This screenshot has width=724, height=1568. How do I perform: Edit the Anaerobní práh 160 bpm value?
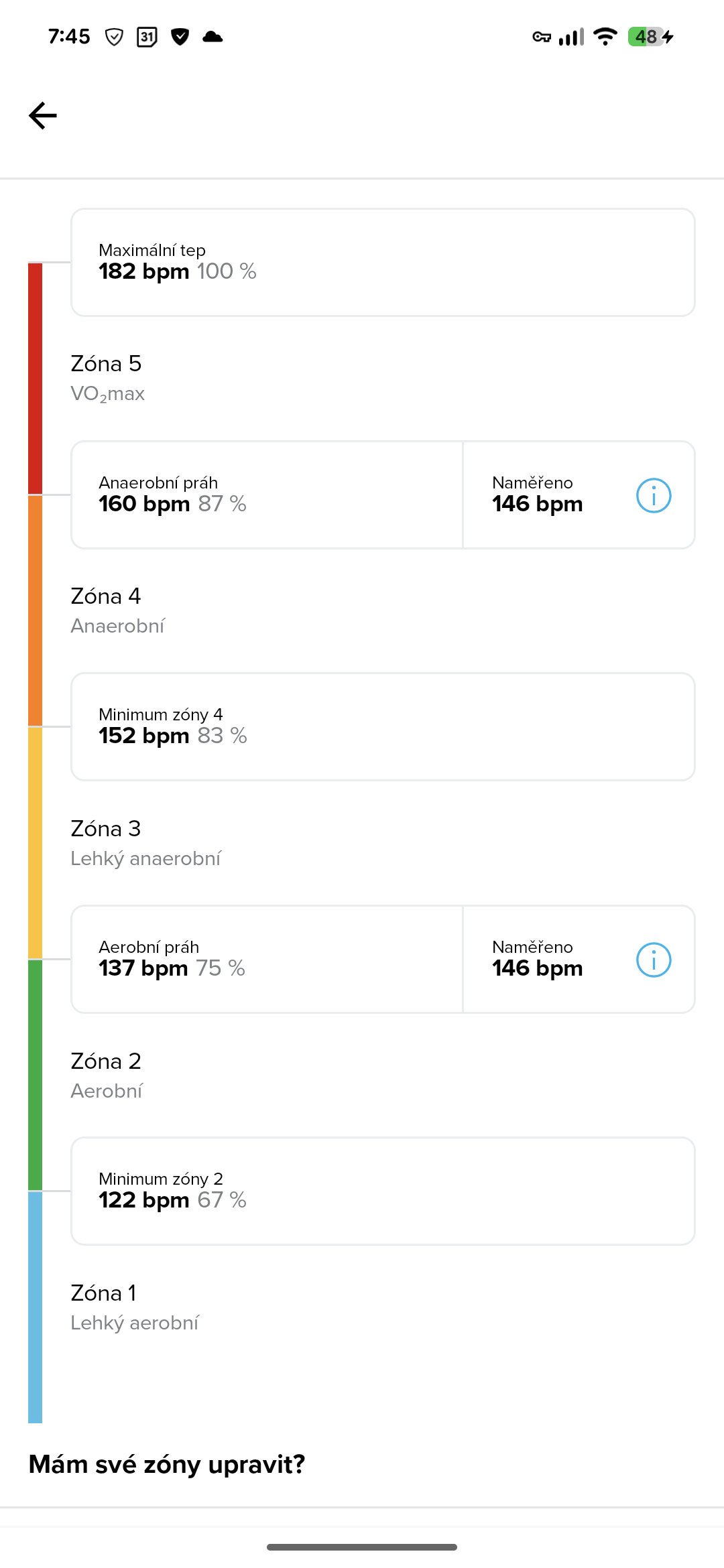pos(267,495)
